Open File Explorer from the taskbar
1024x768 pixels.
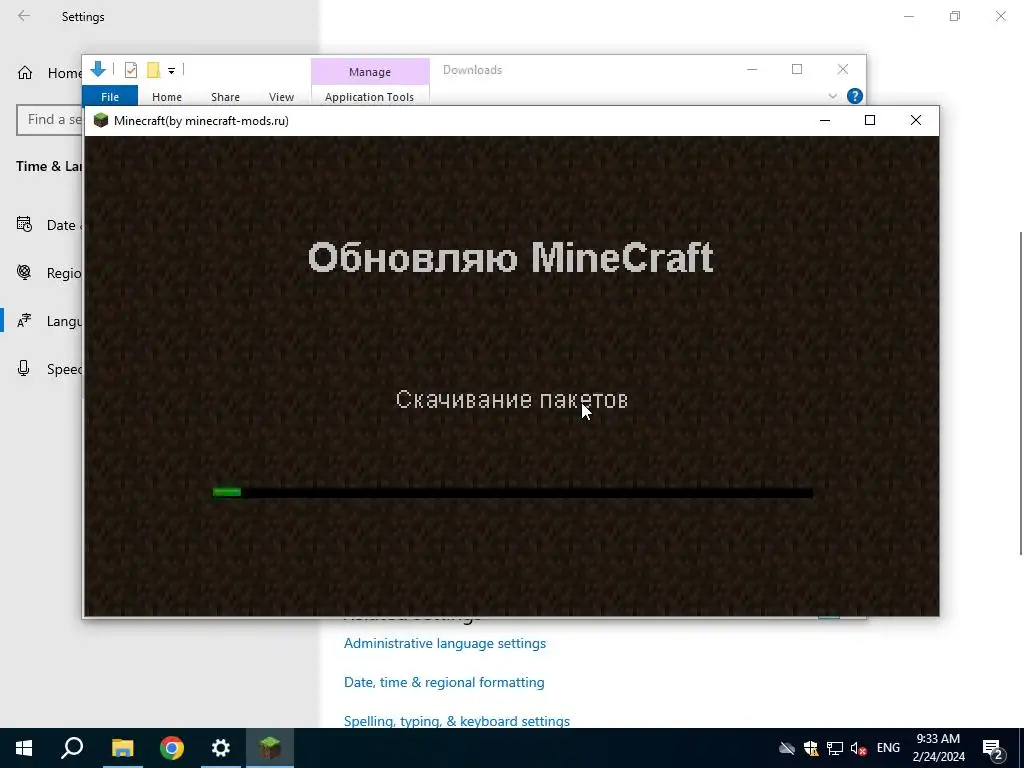pos(122,748)
